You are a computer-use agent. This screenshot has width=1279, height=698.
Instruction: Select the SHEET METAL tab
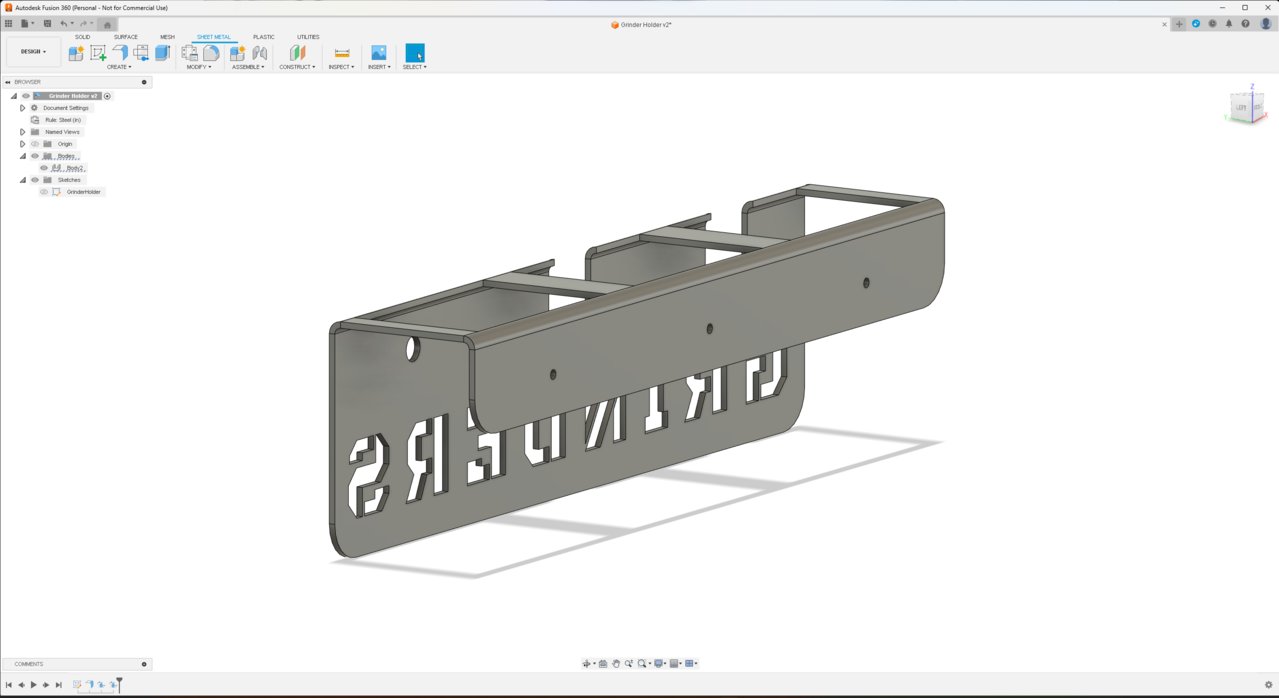pyautogui.click(x=214, y=37)
